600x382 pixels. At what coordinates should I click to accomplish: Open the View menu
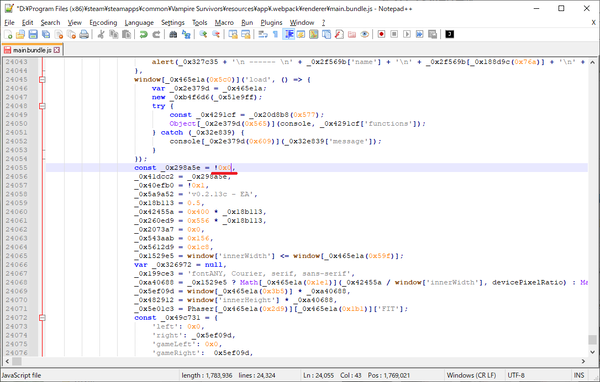coord(75,23)
